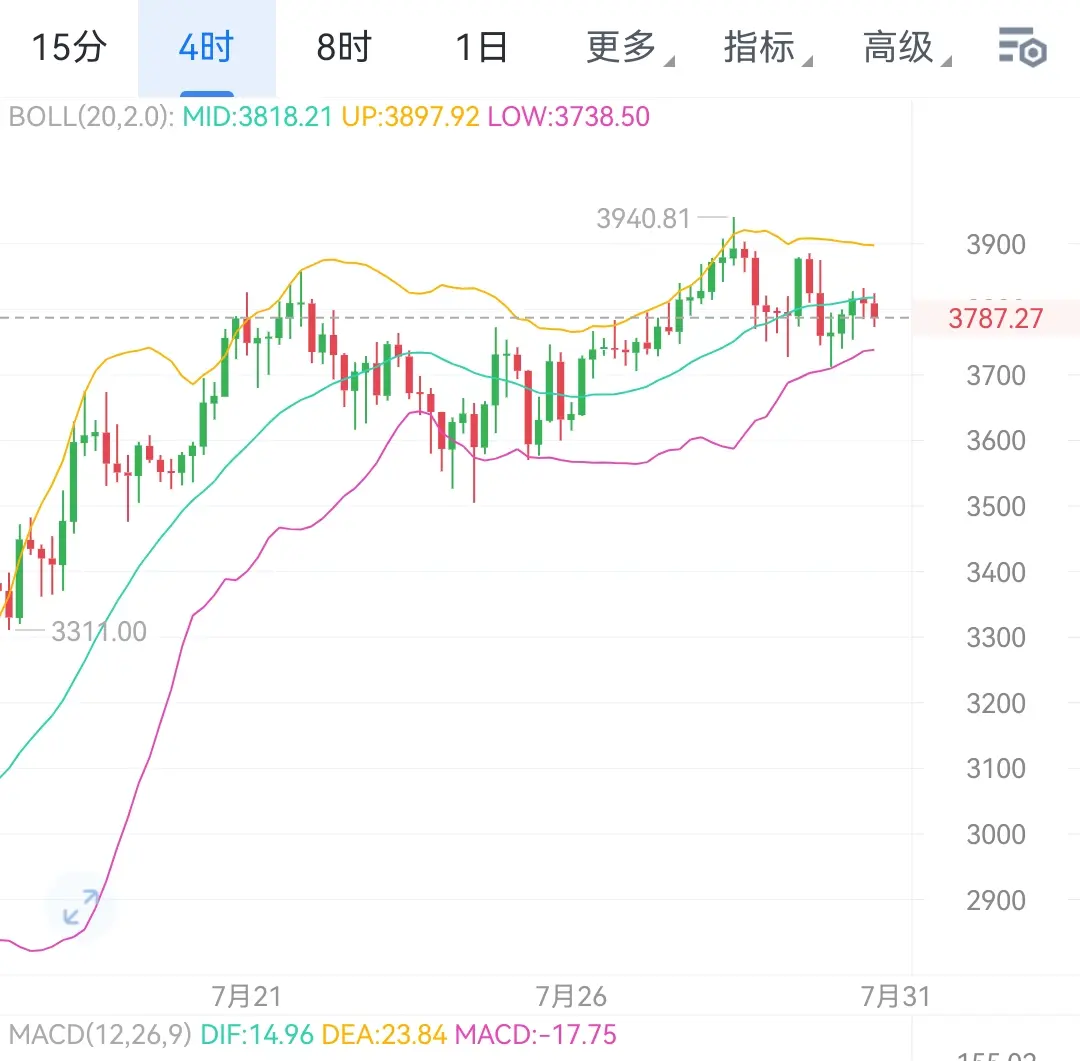Tap the fullscreen expand chart icon
Viewport: 1080px width, 1061px height.
[x=81, y=907]
